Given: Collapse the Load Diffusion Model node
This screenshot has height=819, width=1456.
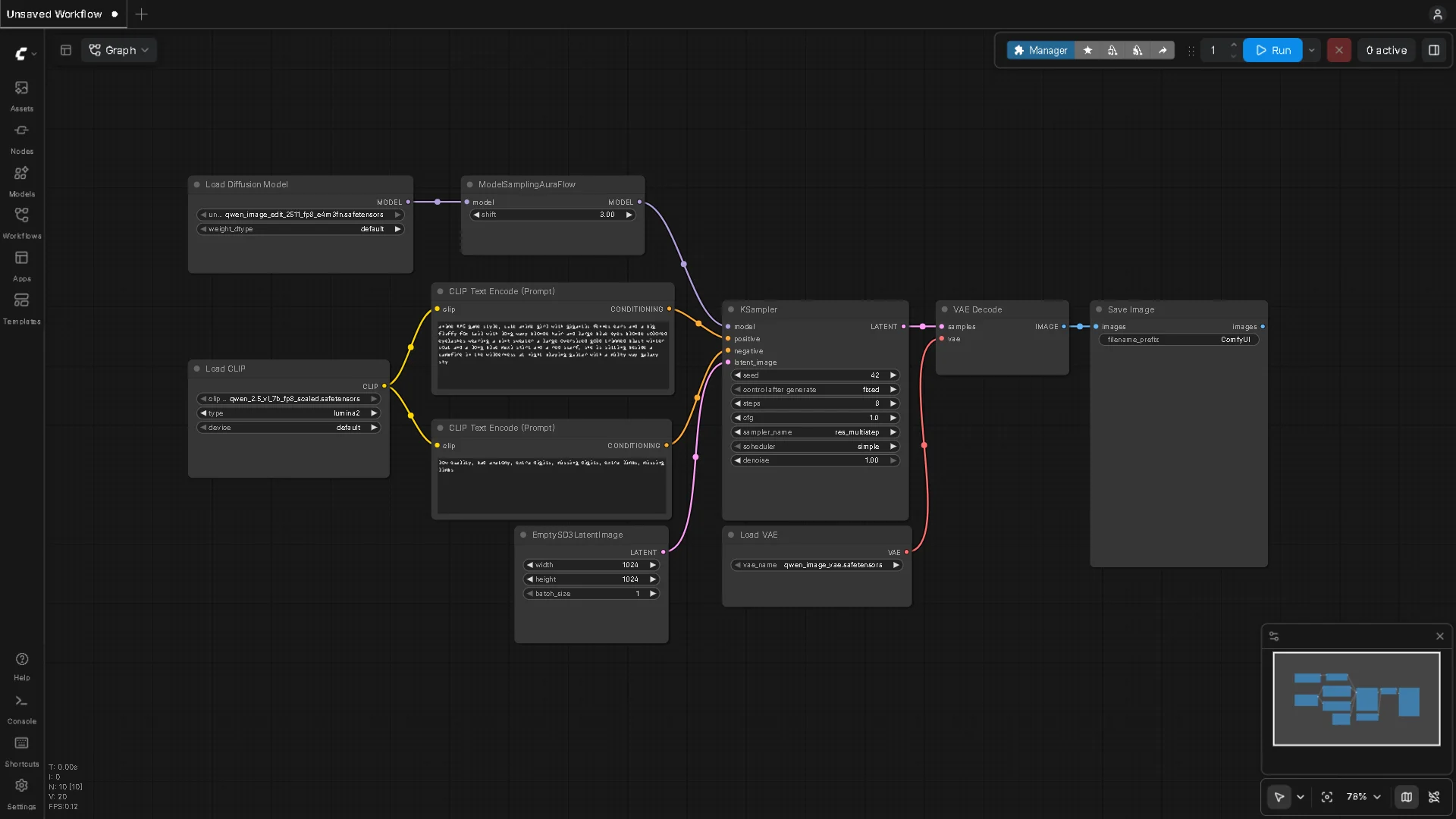Looking at the screenshot, I should (197, 184).
